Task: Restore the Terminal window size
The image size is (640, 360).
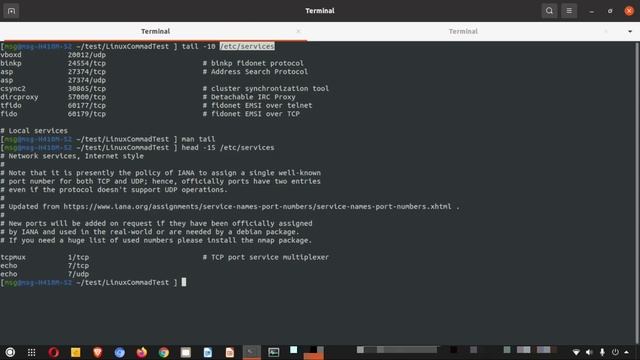Action: pos(610,11)
